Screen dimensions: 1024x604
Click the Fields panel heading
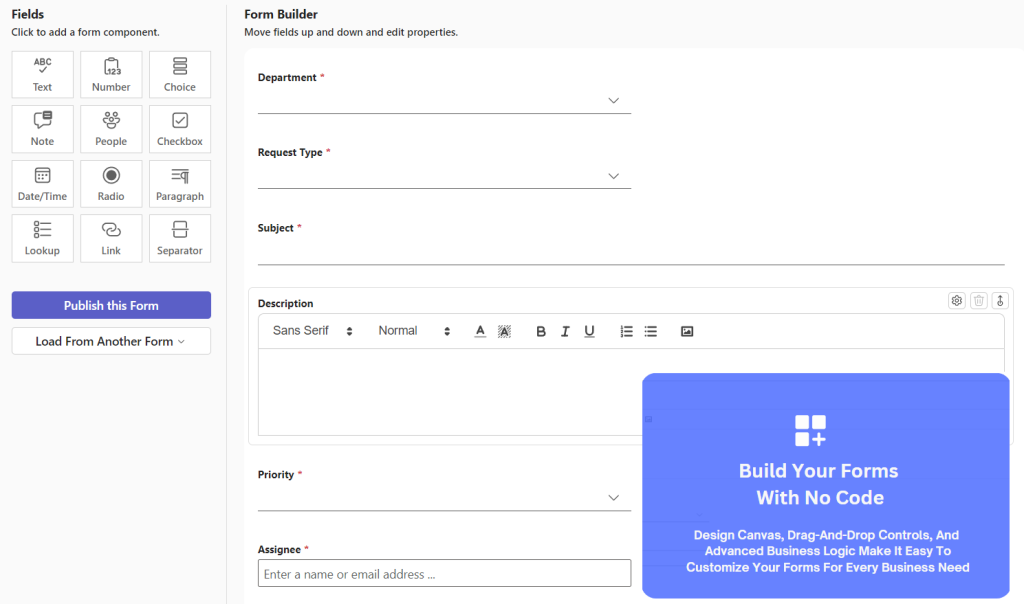(27, 14)
